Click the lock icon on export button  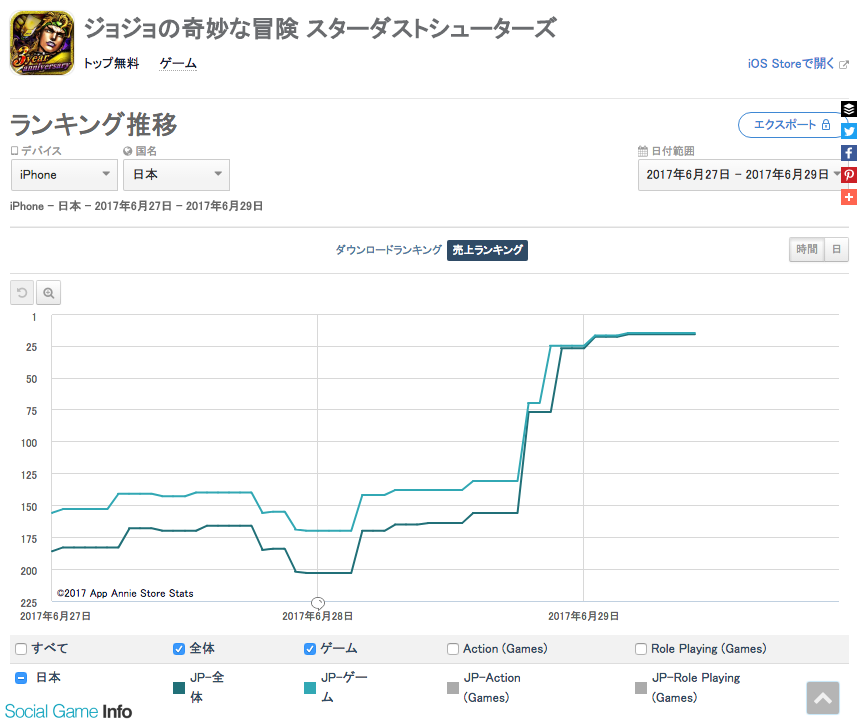(826, 125)
